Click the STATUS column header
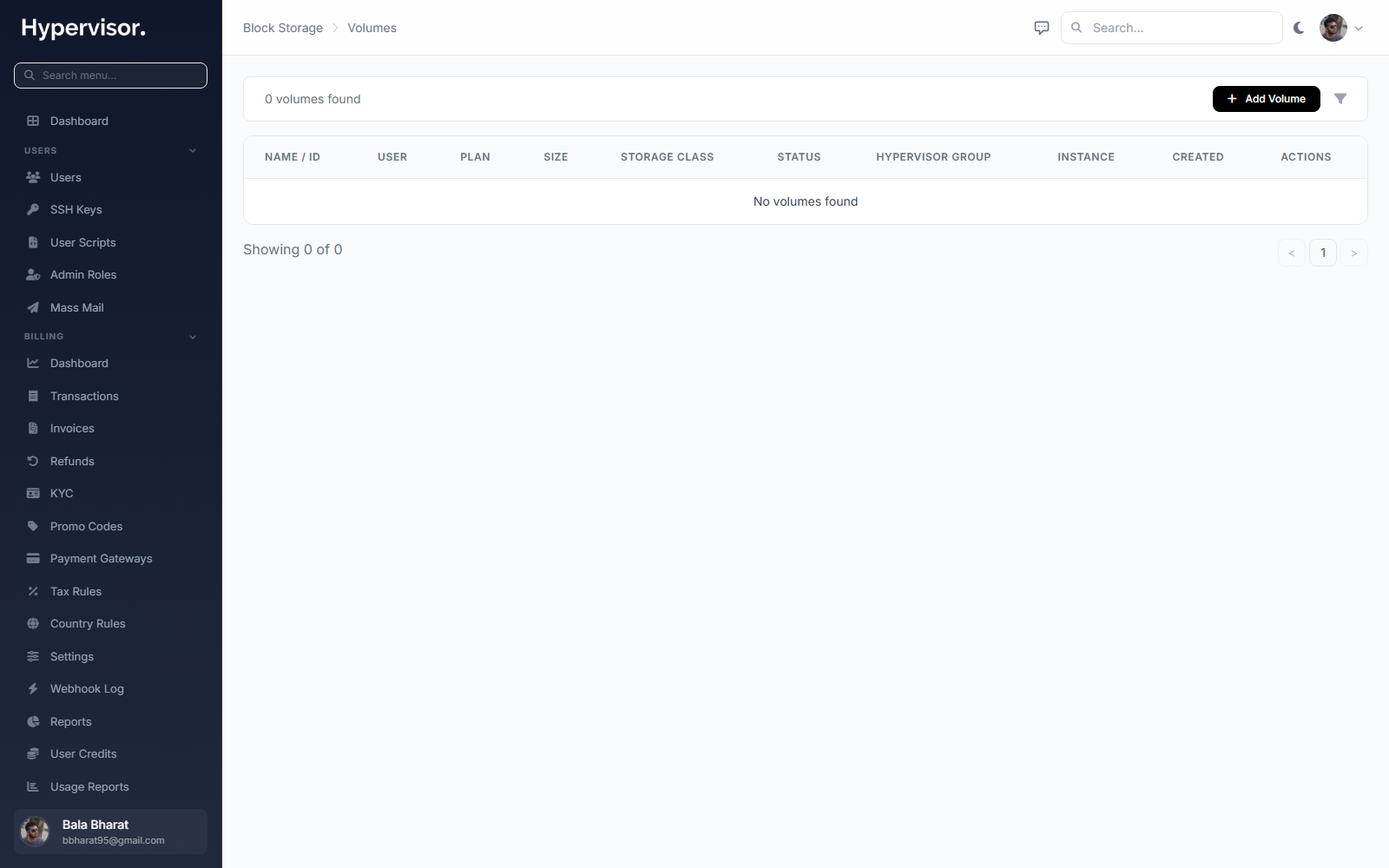The height and width of the screenshot is (868, 1389). click(x=799, y=157)
